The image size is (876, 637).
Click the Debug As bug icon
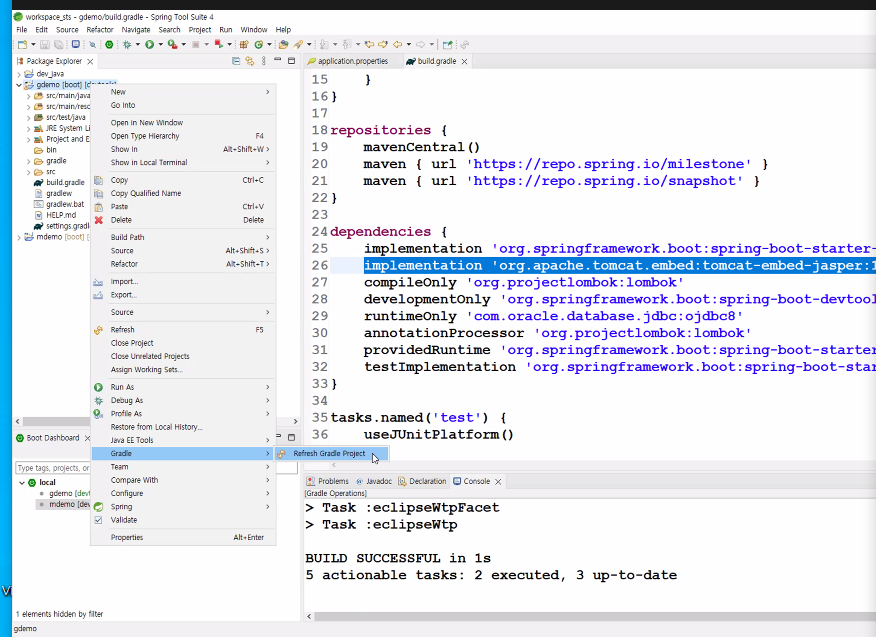98,401
